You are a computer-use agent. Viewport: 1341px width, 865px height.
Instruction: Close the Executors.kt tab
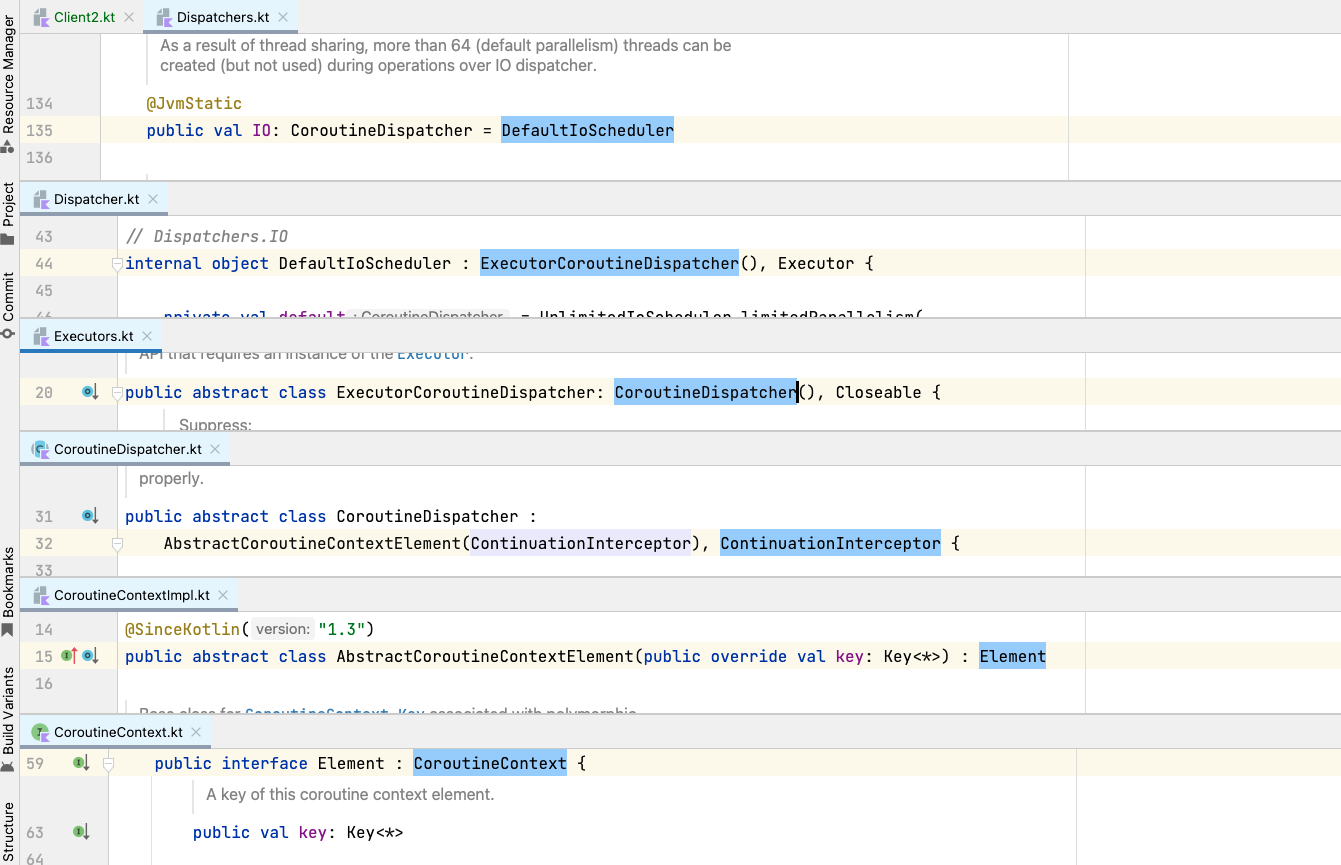(x=146, y=336)
